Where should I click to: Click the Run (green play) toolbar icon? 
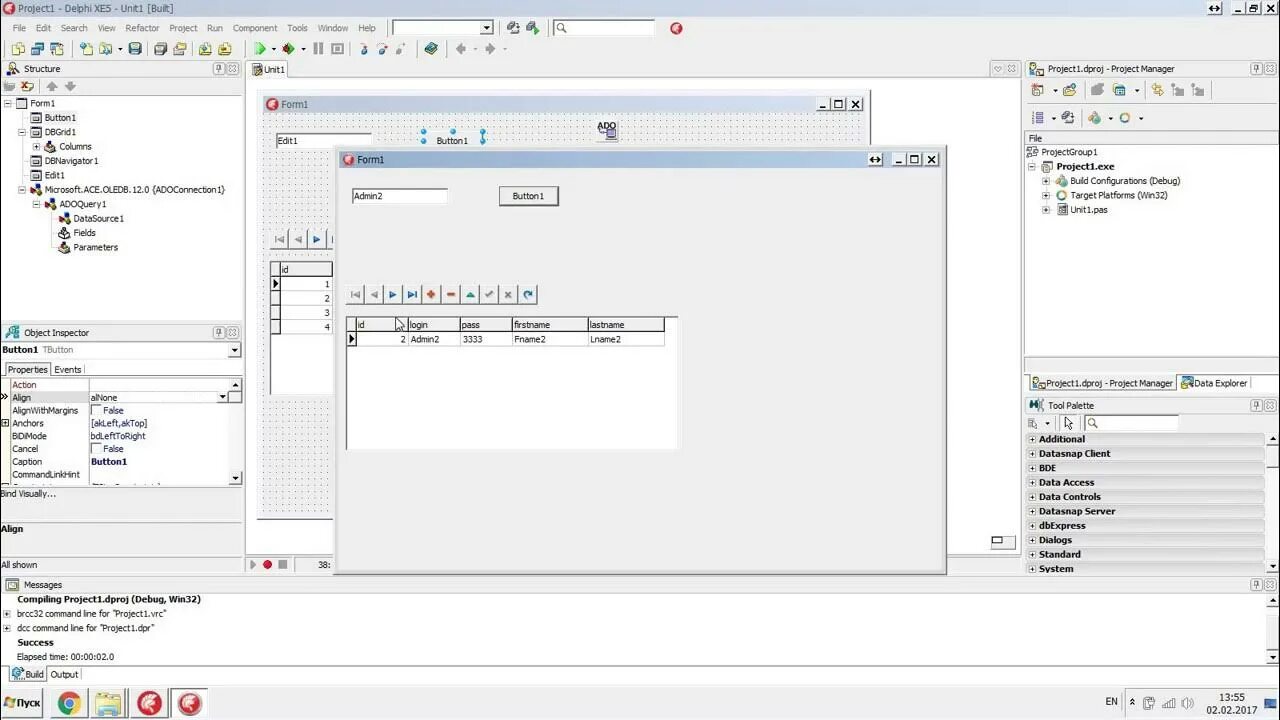(x=260, y=48)
